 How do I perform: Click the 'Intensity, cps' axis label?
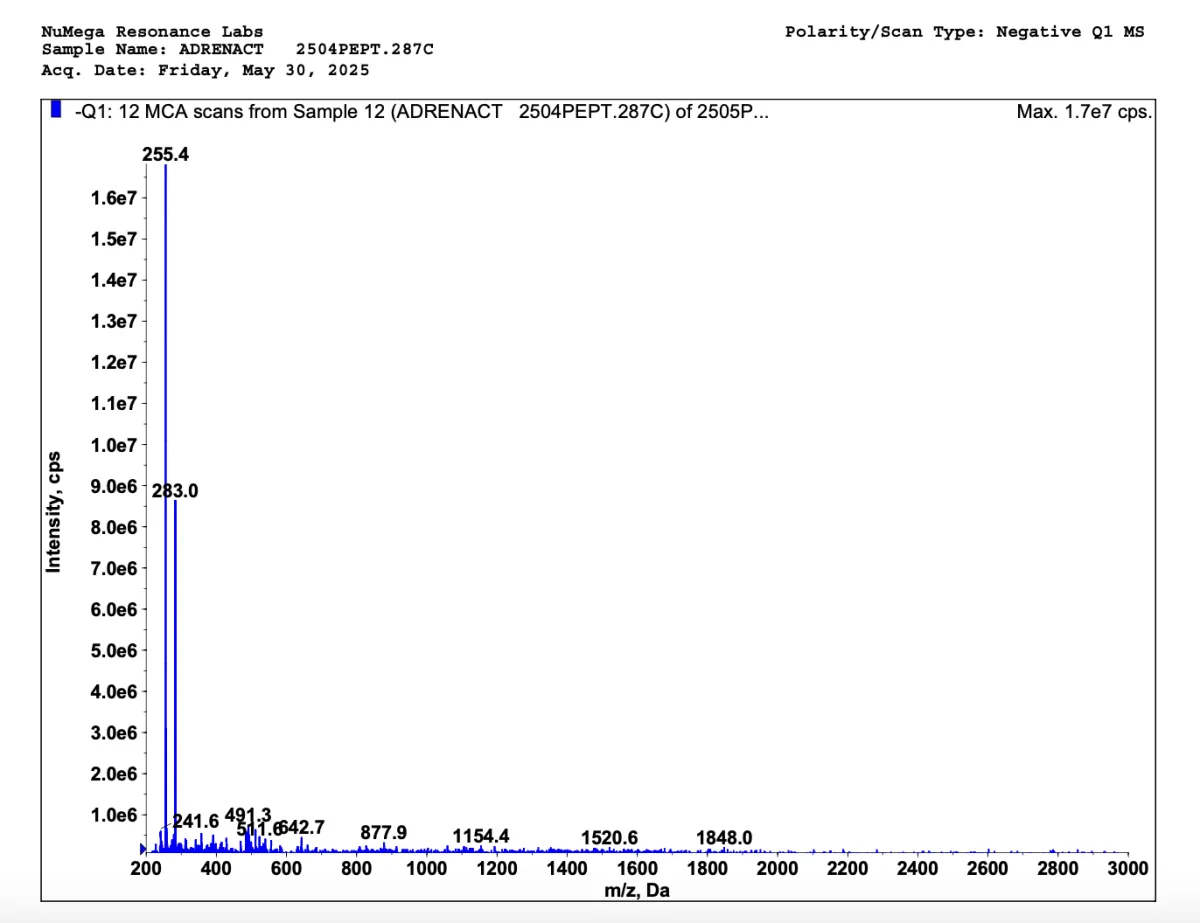tap(54, 512)
